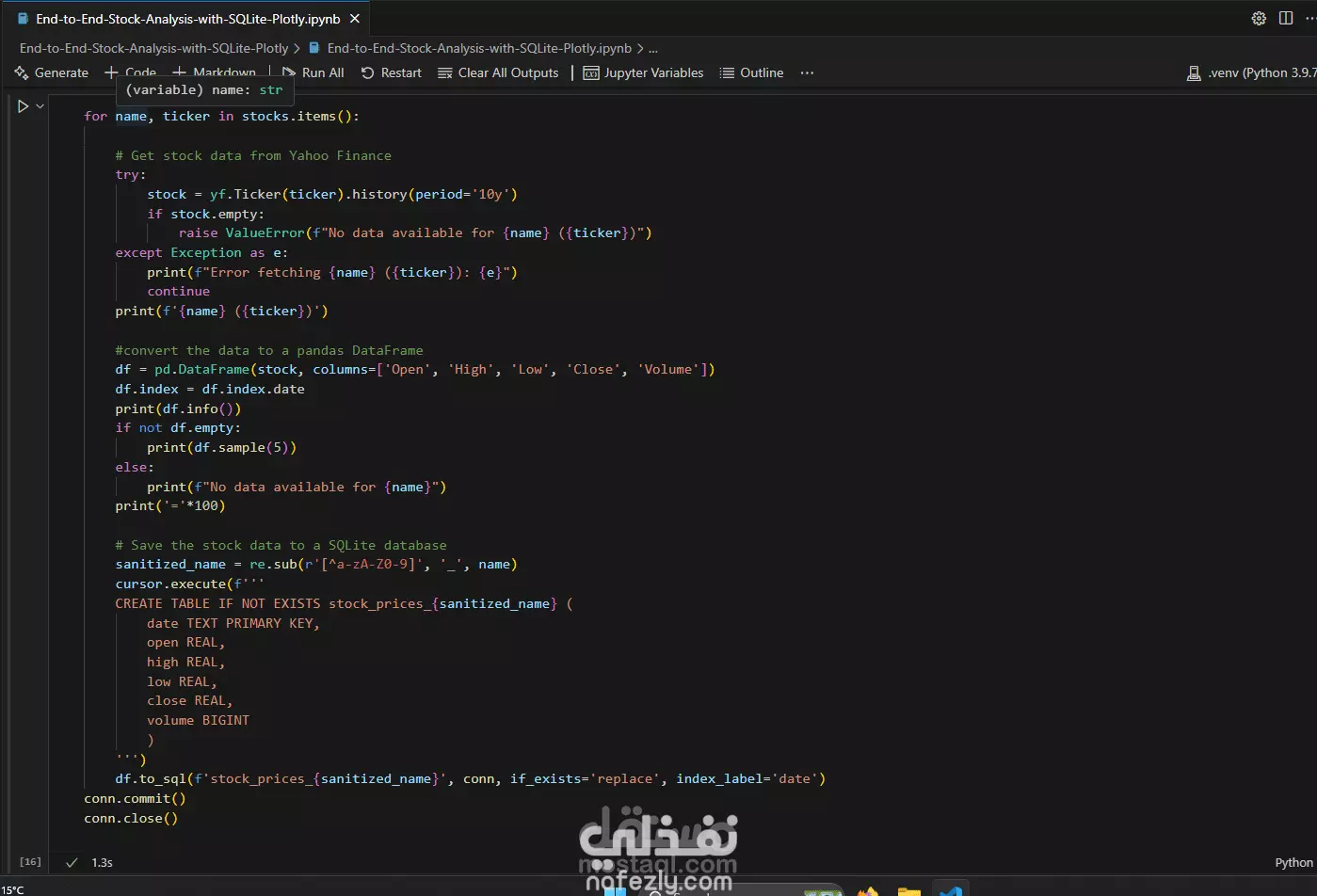Run the current code cell
This screenshot has height=896, width=1317.
pyautogui.click(x=24, y=106)
